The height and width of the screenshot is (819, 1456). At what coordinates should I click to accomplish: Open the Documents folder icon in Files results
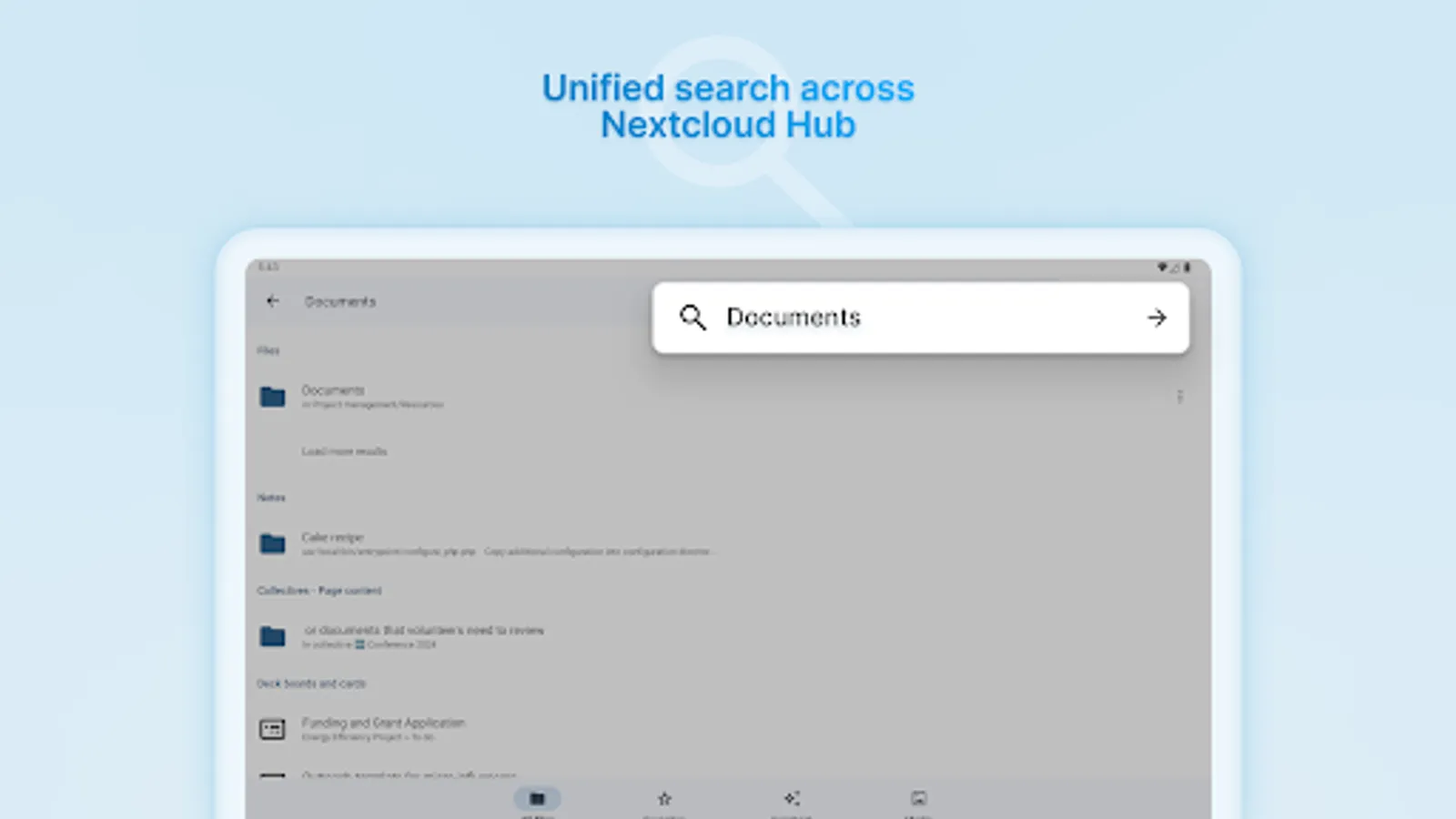pos(271,397)
